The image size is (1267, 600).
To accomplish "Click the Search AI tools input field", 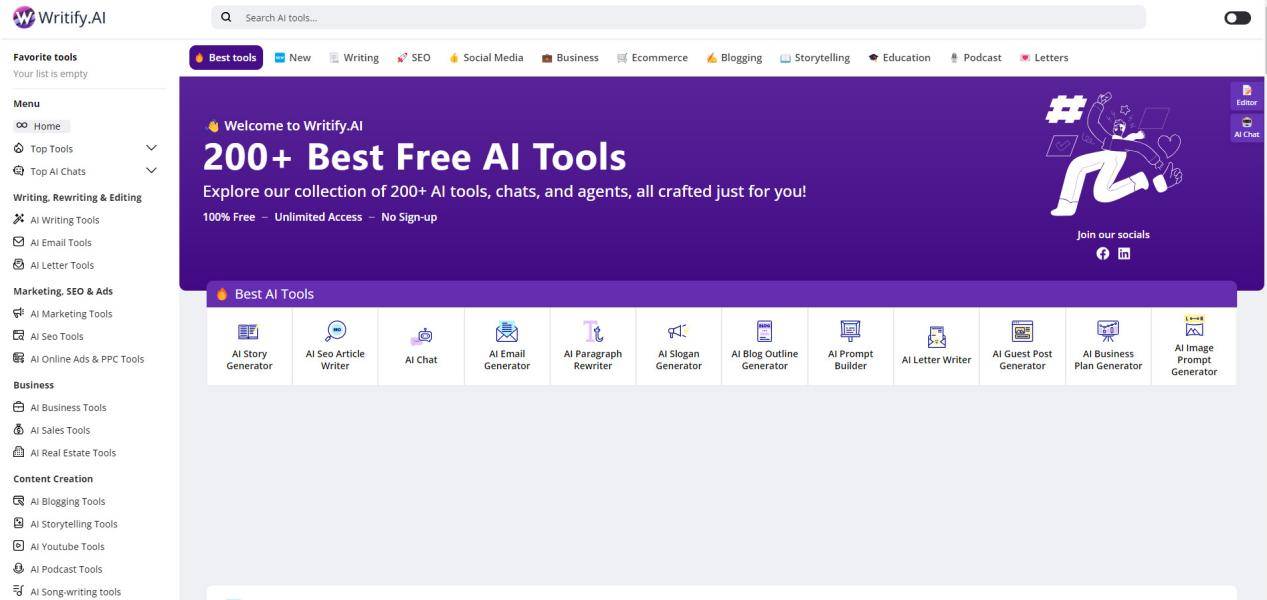I will click(x=680, y=18).
